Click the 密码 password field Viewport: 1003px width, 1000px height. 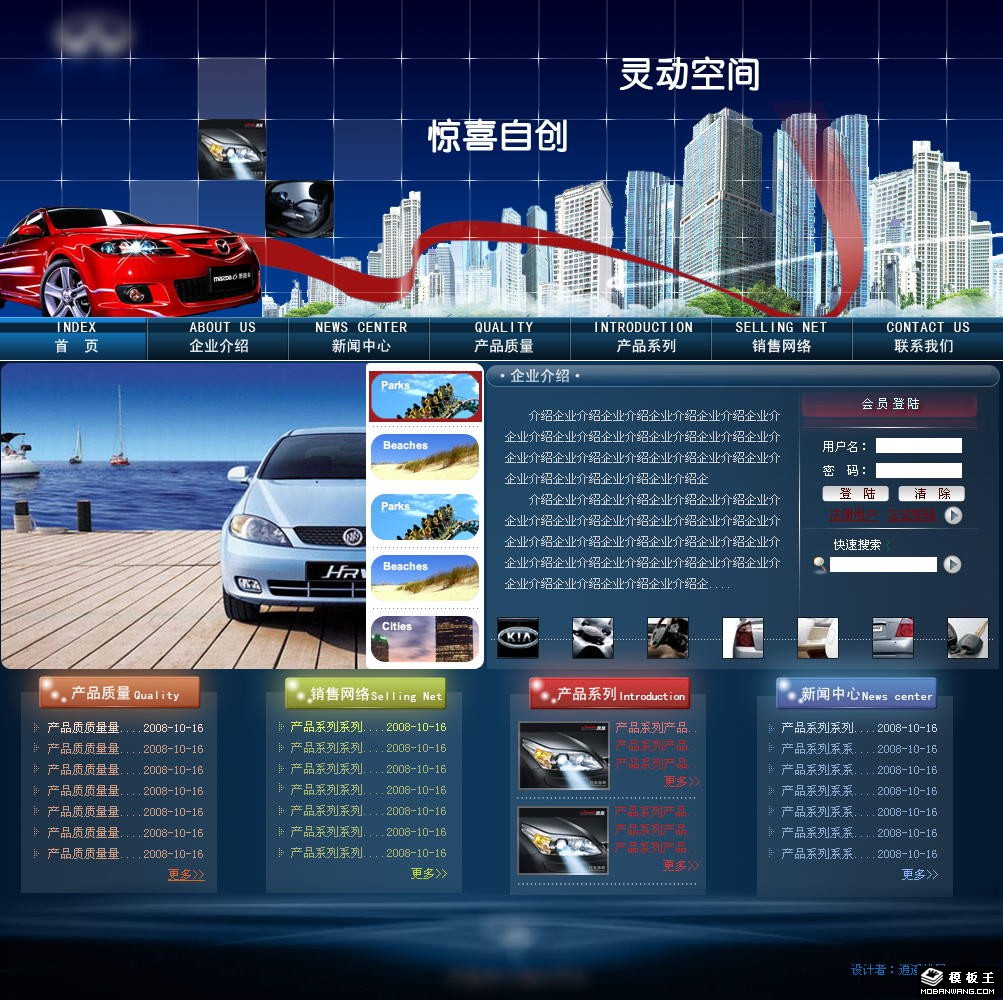coord(919,471)
